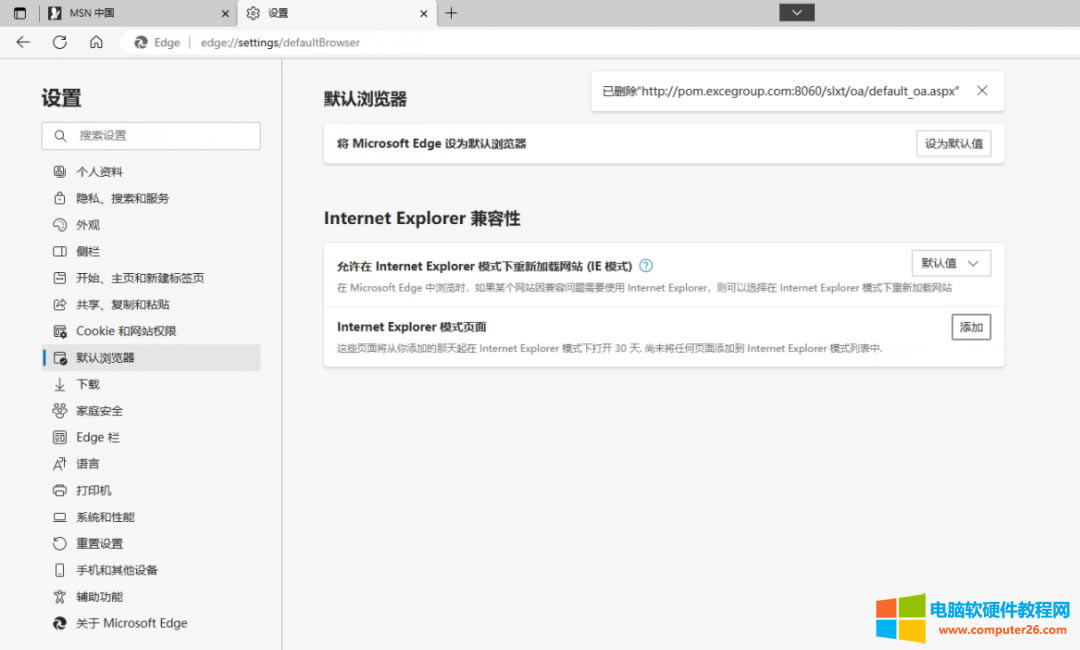Click 设为默认值 to make Edge default
The width and height of the screenshot is (1080, 650).
[x=953, y=143]
